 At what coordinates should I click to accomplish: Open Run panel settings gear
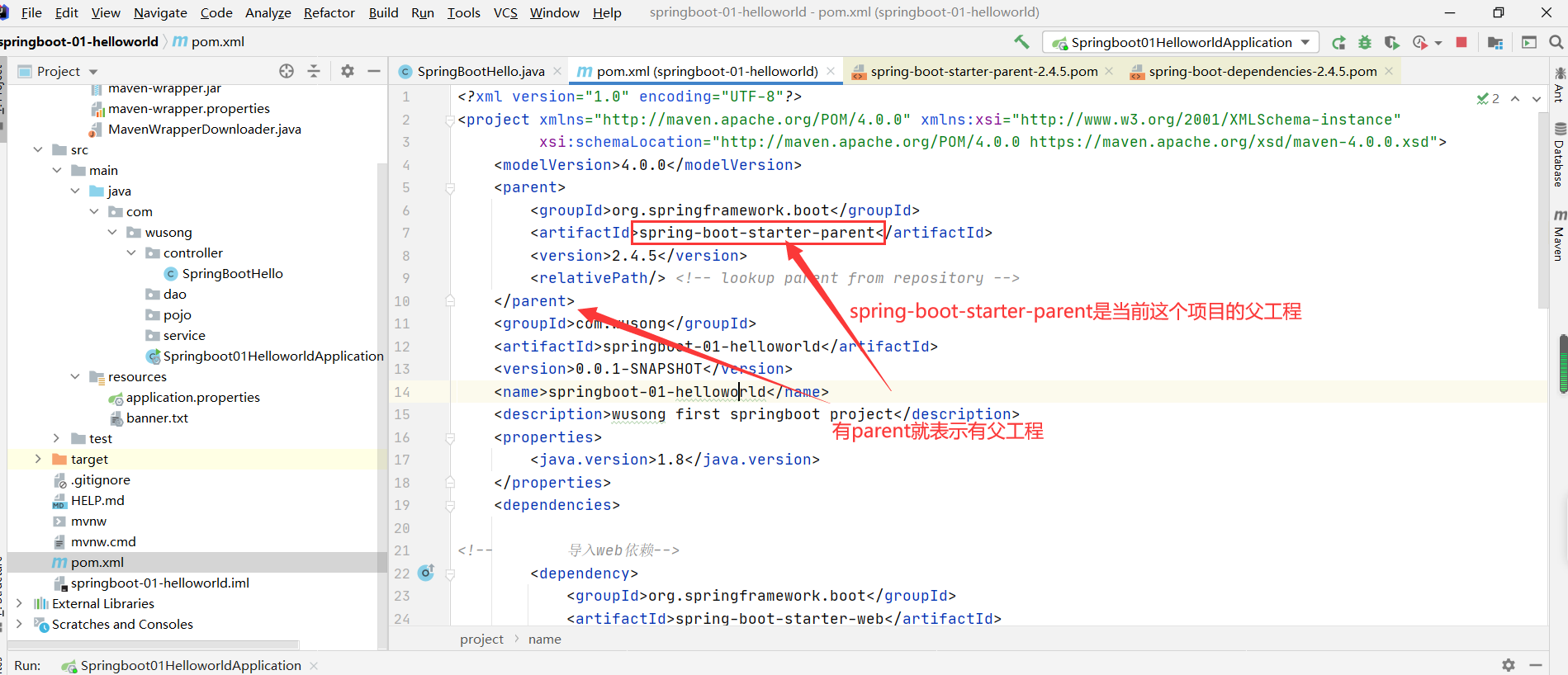click(x=1509, y=665)
